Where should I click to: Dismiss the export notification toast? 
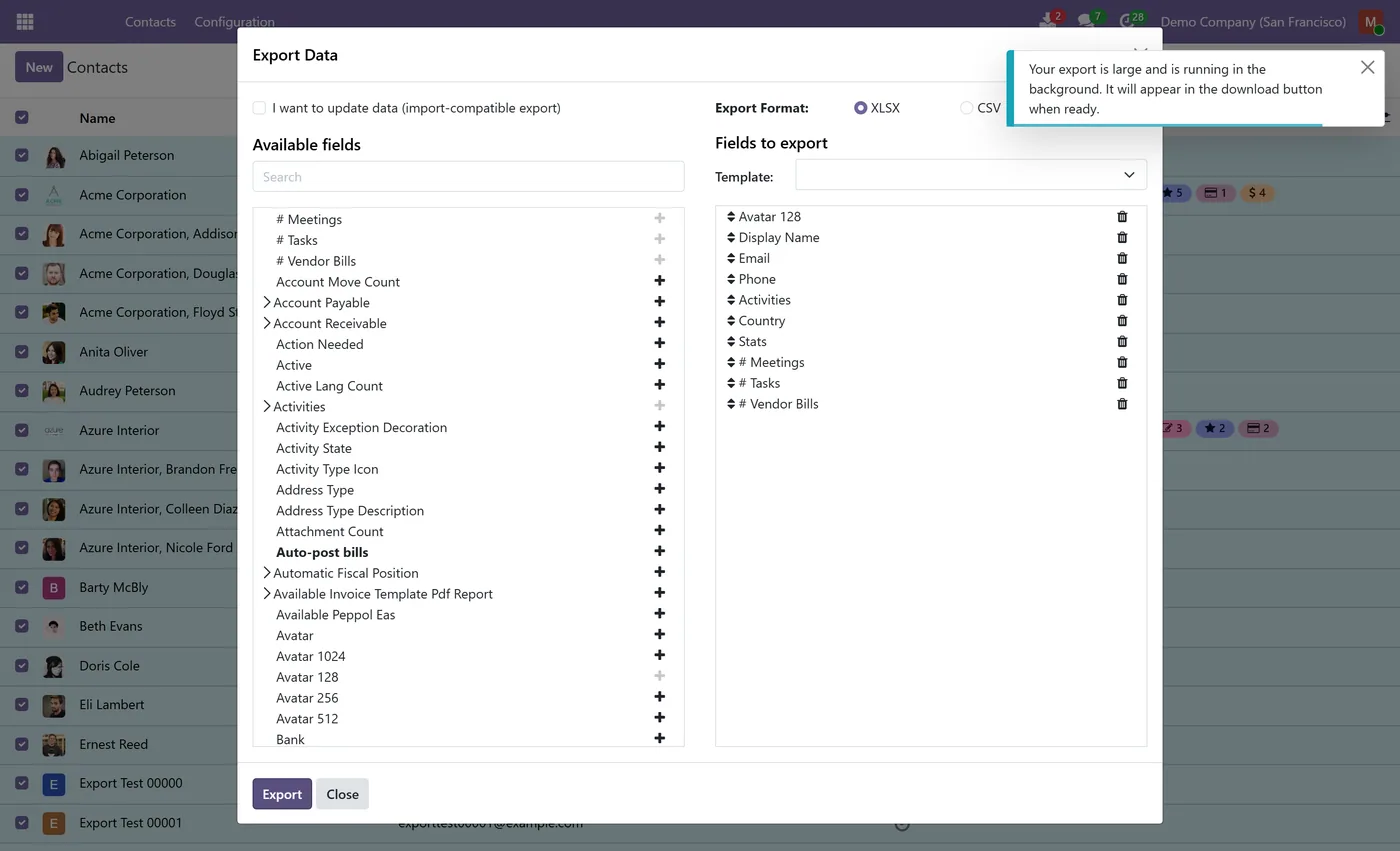1367,67
